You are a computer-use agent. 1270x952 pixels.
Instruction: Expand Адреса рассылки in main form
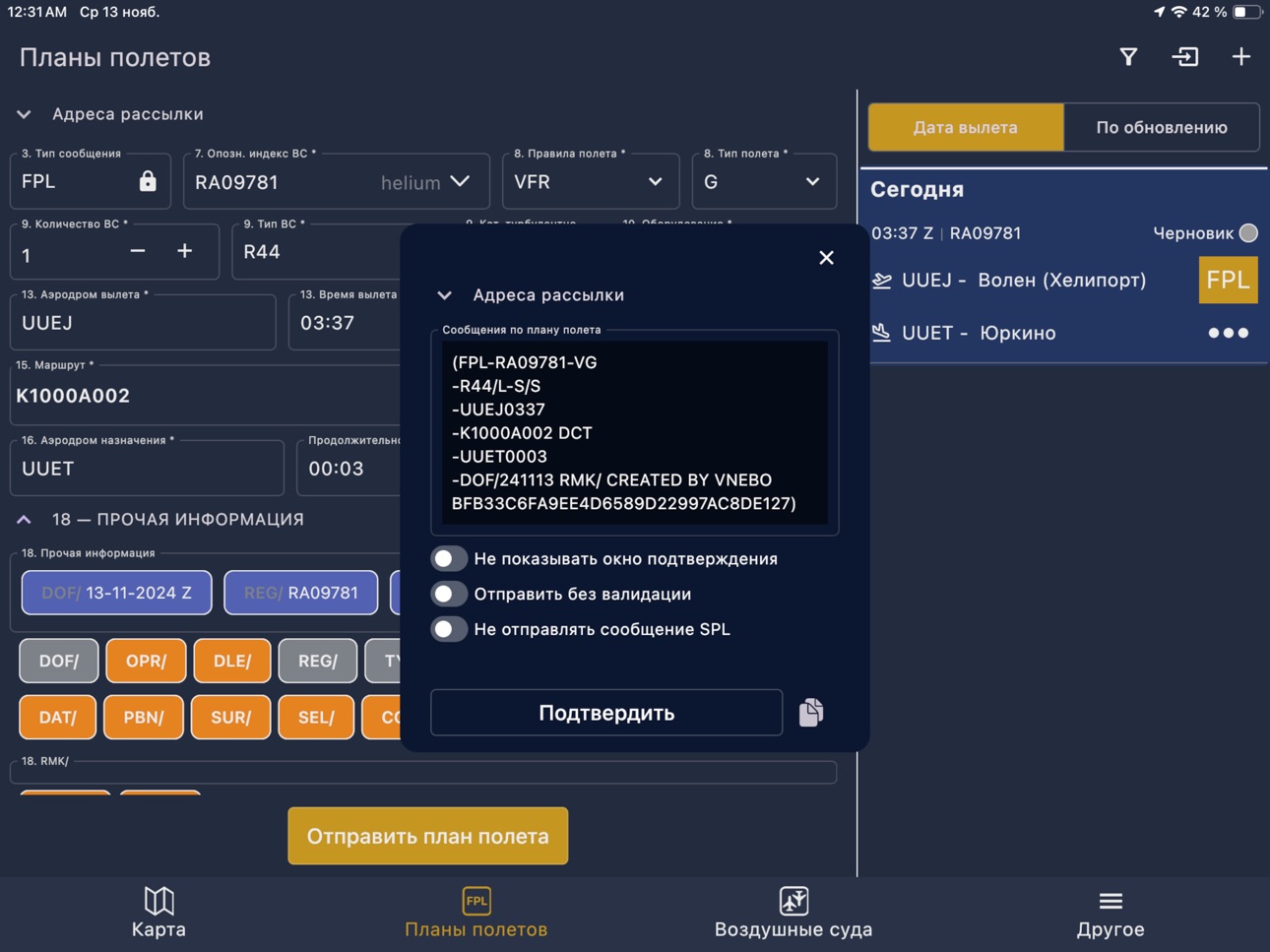click(x=25, y=114)
